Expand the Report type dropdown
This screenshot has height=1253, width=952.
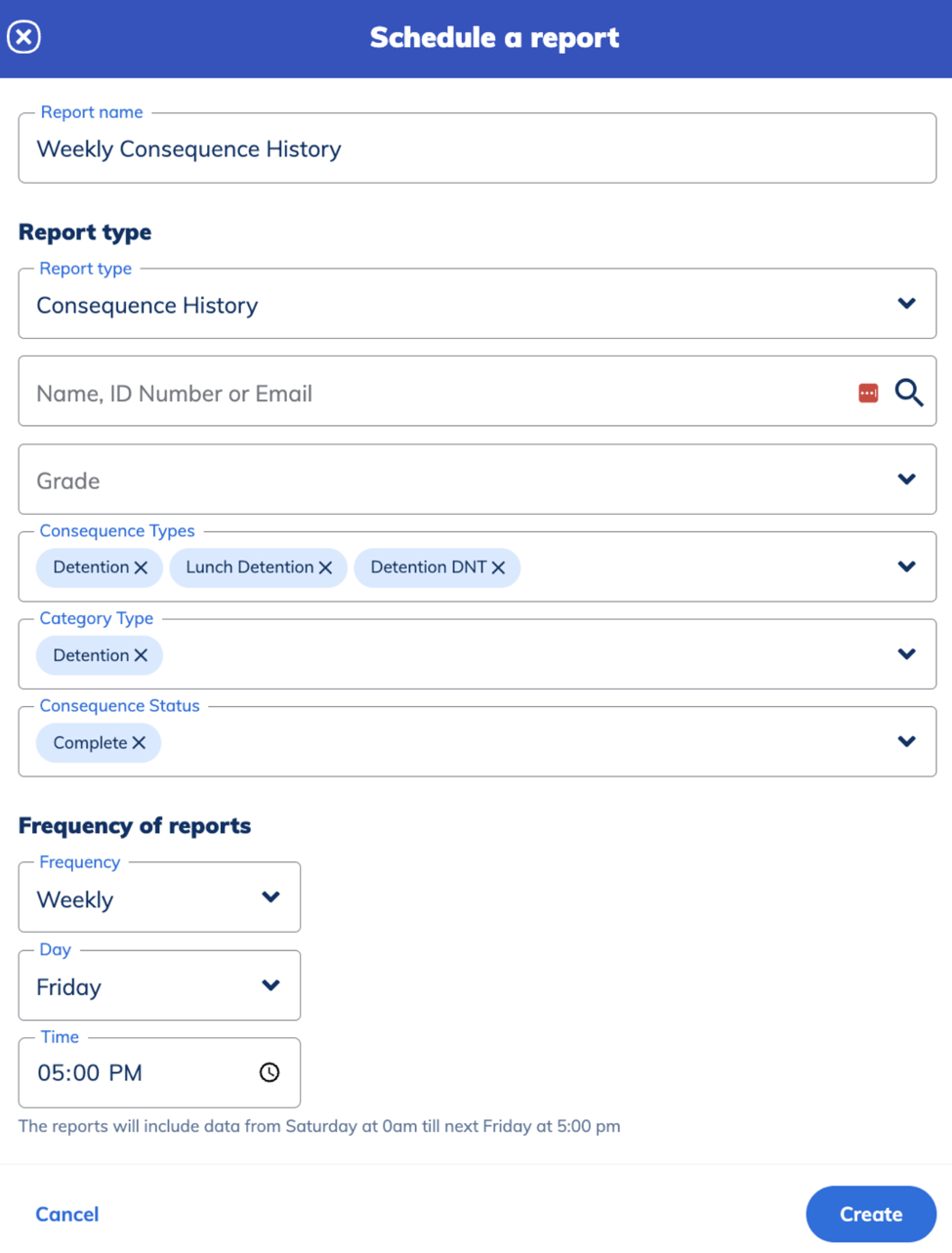(906, 304)
